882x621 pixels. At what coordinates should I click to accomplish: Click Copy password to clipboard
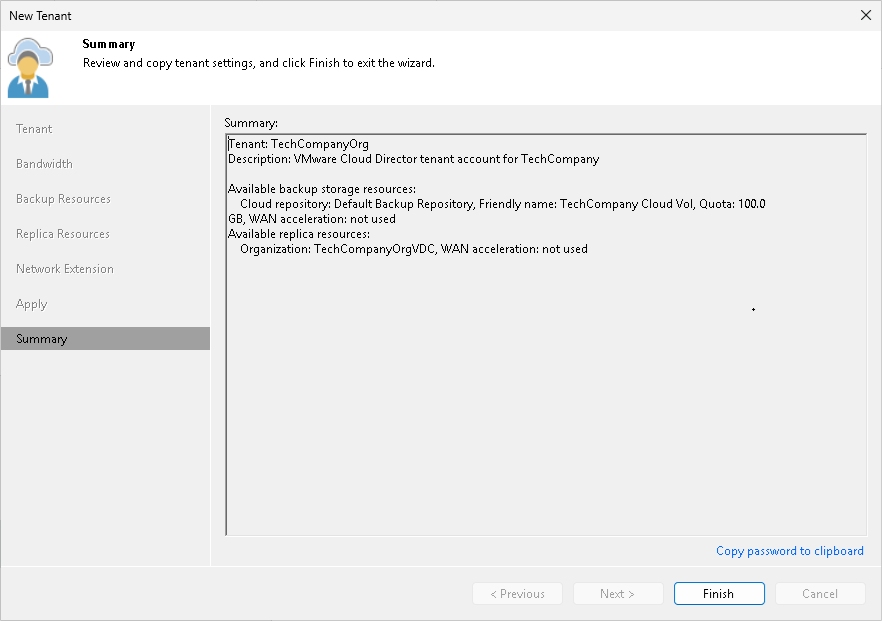tap(789, 551)
